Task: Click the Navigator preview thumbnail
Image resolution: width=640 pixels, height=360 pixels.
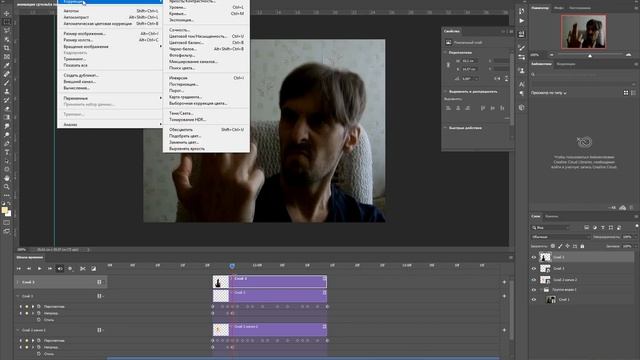Action: [583, 32]
